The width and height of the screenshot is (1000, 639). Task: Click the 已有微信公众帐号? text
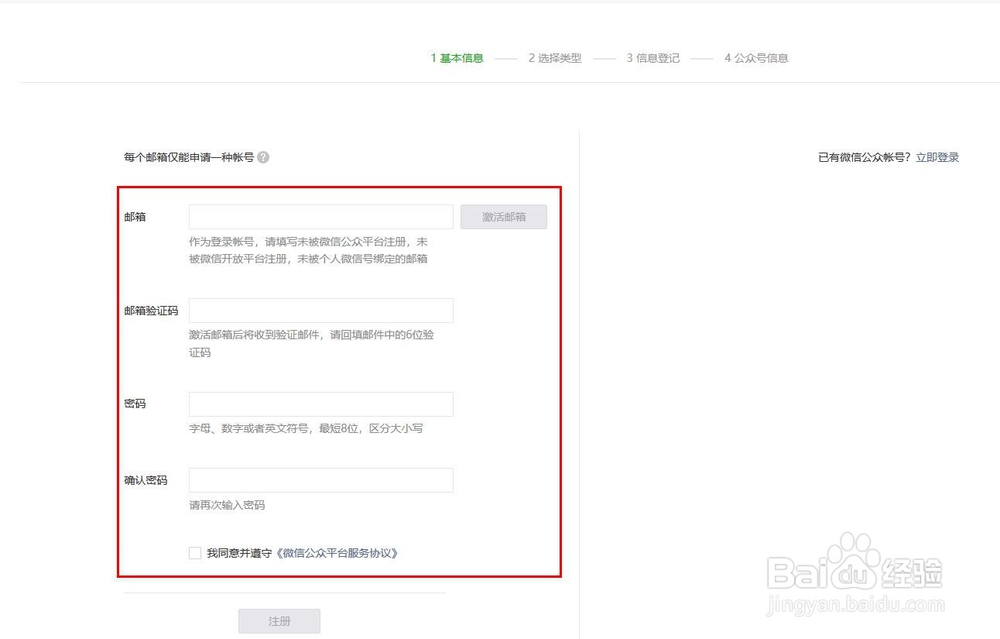864,158
